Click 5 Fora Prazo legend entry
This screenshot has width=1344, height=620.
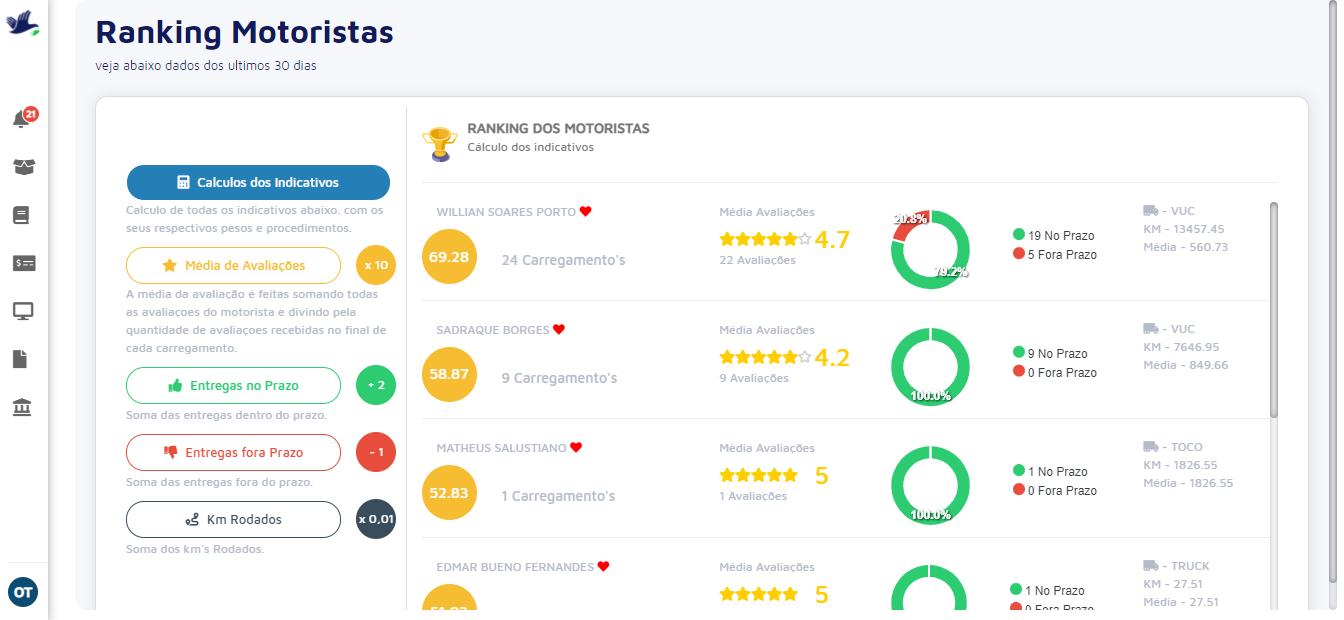pyautogui.click(x=1054, y=254)
